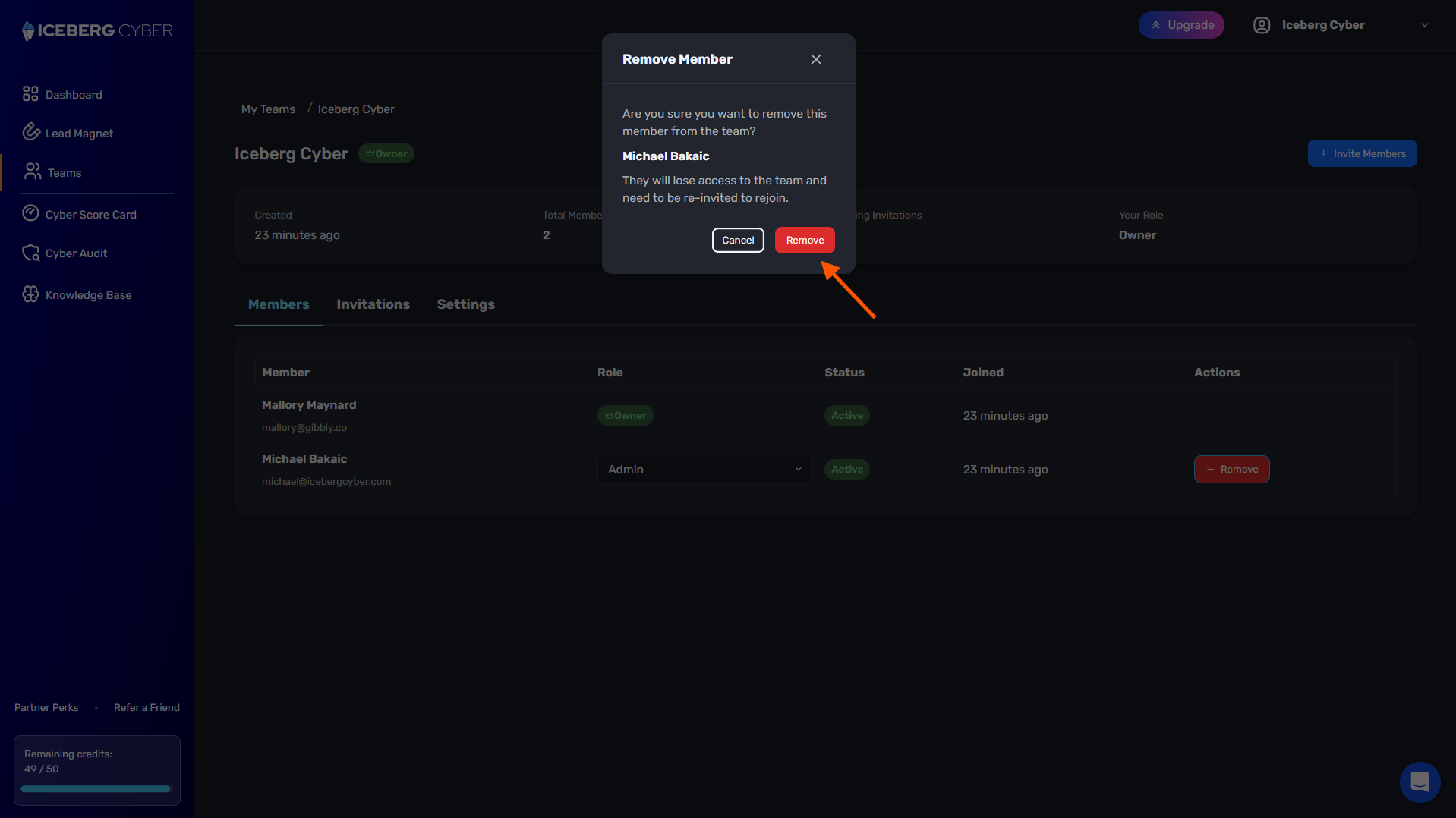Click the Invite Members button
This screenshot has height=818, width=1456.
coord(1362,153)
